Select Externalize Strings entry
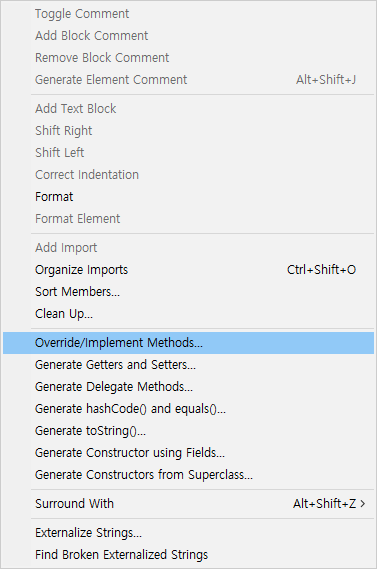Viewport: 377px width, 569px height. click(x=188, y=533)
